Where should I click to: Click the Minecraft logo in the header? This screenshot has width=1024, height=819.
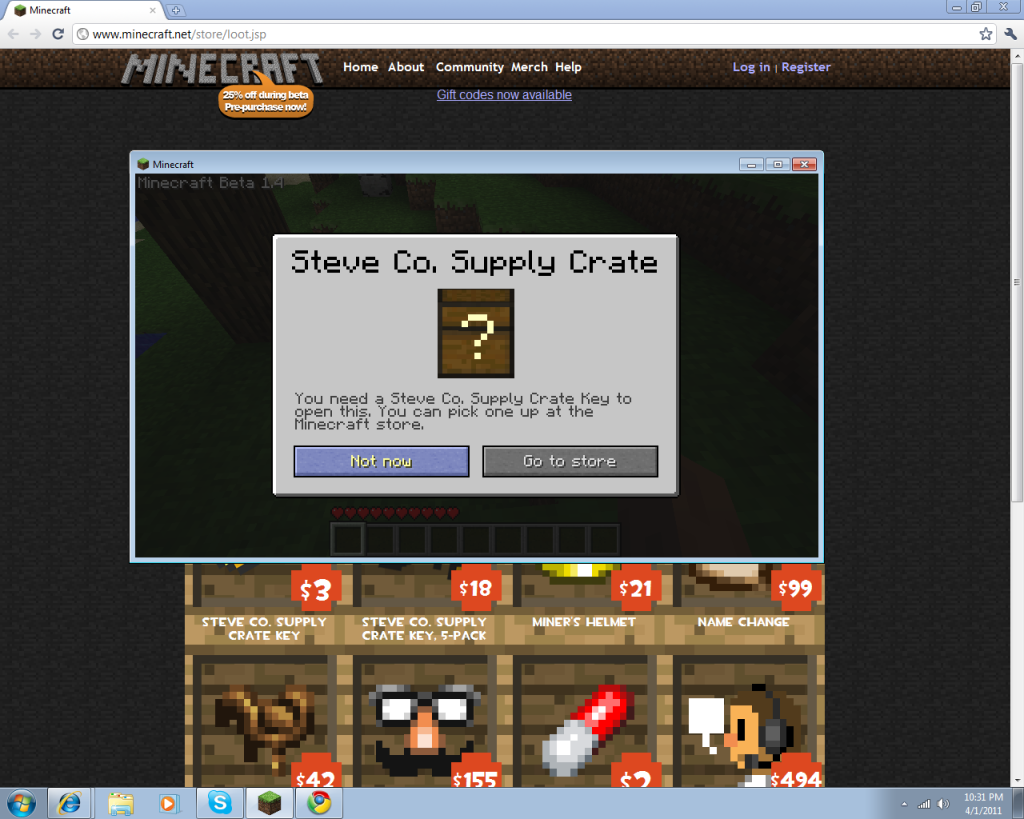coord(222,68)
